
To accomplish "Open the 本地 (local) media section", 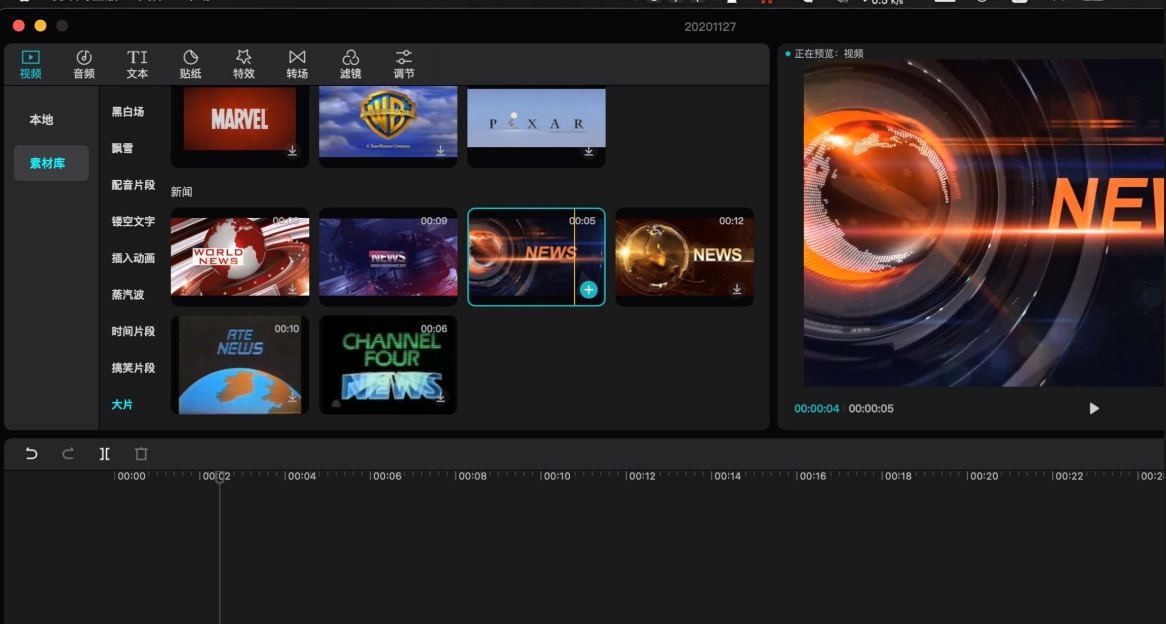I will point(42,120).
